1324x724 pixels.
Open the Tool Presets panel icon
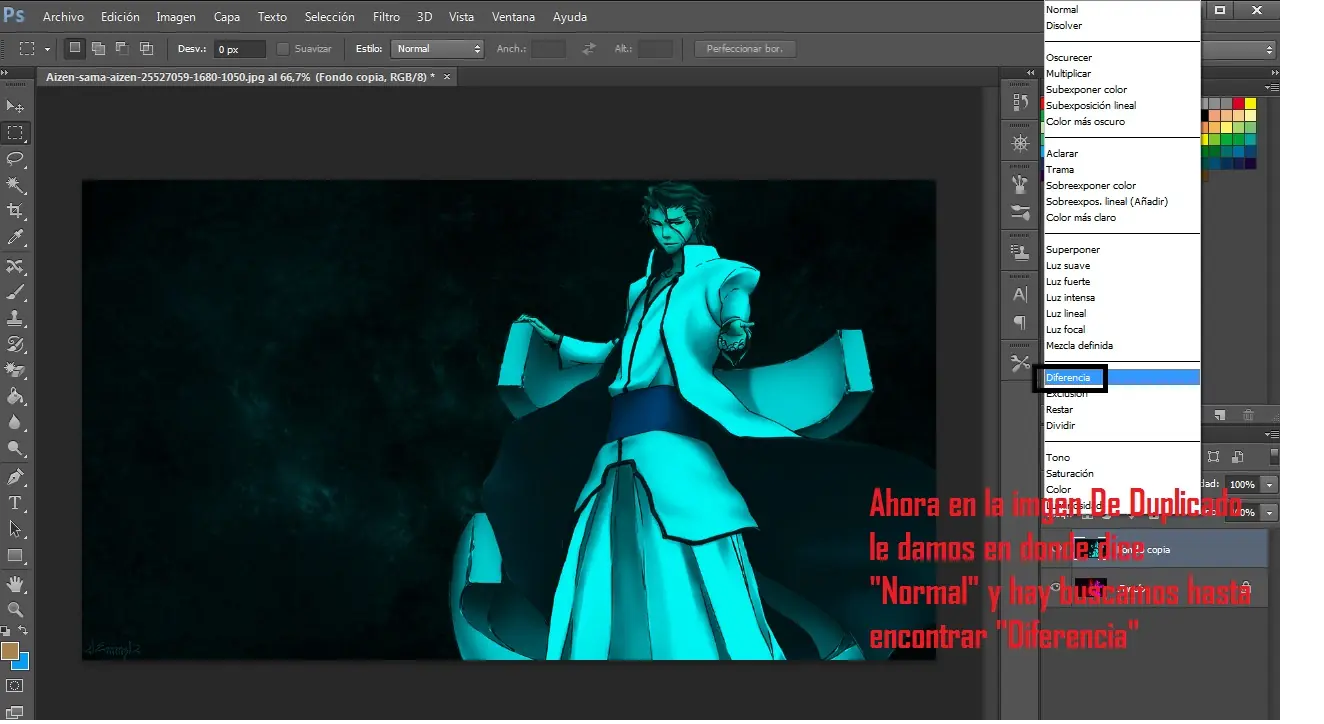(x=1020, y=363)
